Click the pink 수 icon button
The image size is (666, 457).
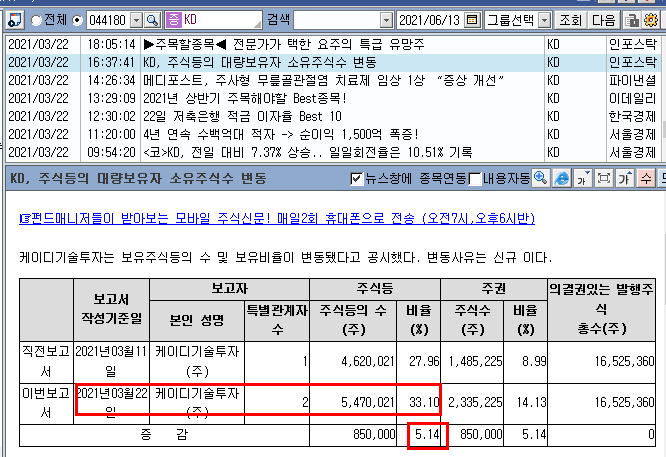pos(646,178)
